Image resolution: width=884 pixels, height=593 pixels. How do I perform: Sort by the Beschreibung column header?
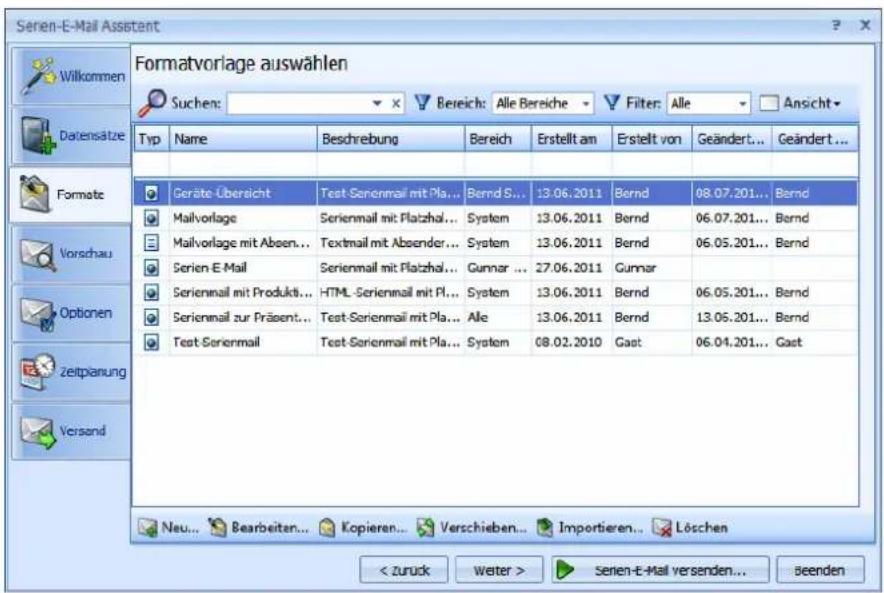click(x=391, y=139)
